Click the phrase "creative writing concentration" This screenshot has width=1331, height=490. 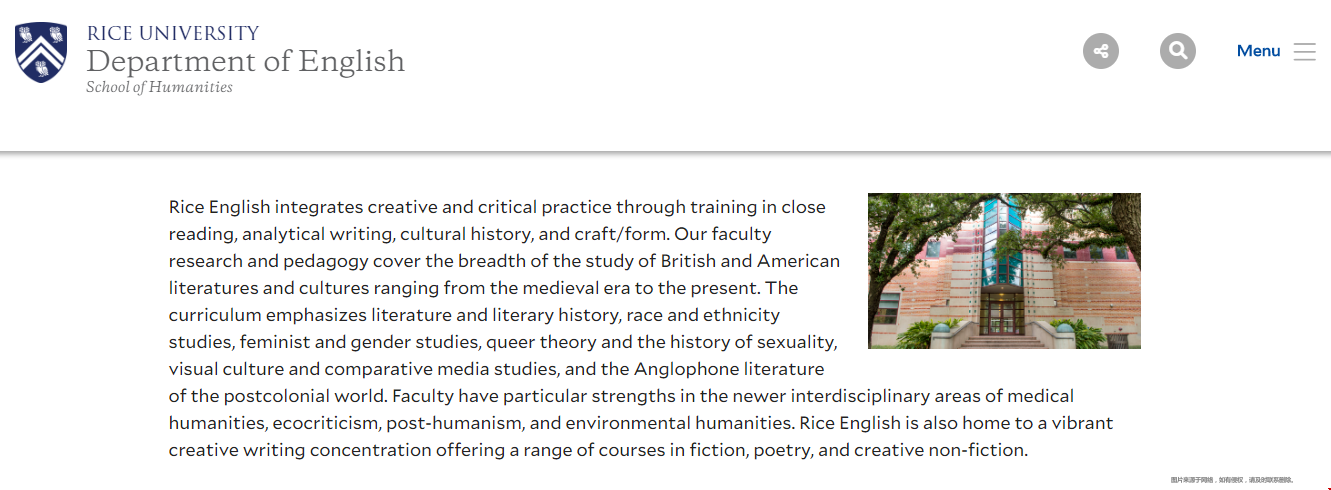coord(292,450)
